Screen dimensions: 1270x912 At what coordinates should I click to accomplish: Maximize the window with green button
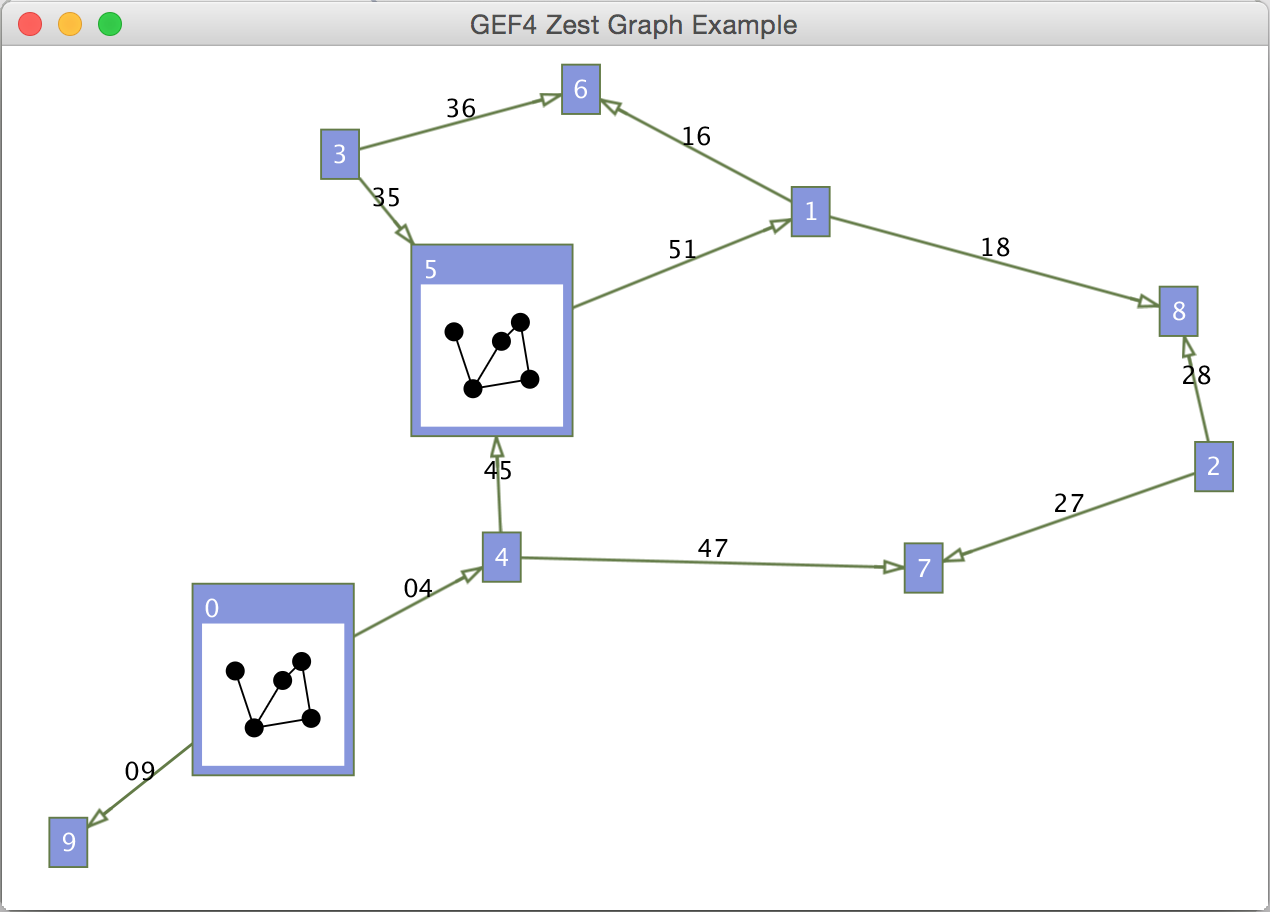[x=110, y=24]
